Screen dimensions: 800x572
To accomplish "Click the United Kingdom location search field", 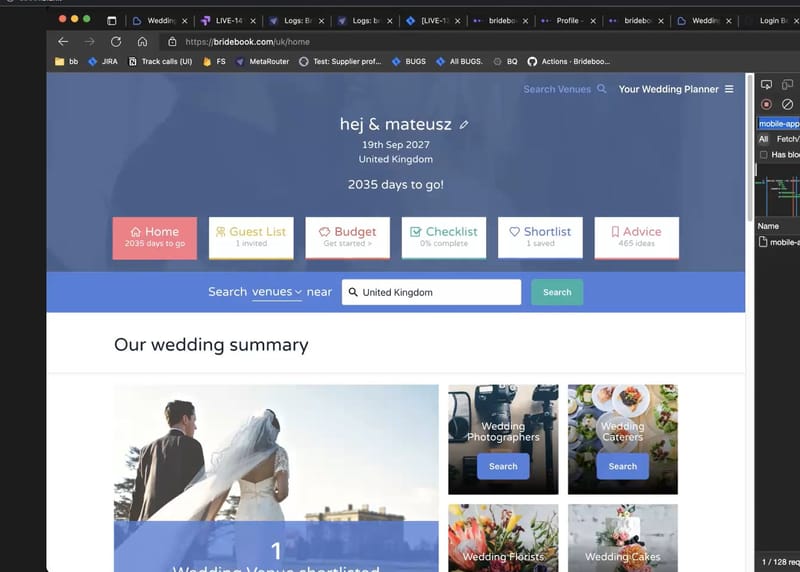I will click(x=432, y=292).
